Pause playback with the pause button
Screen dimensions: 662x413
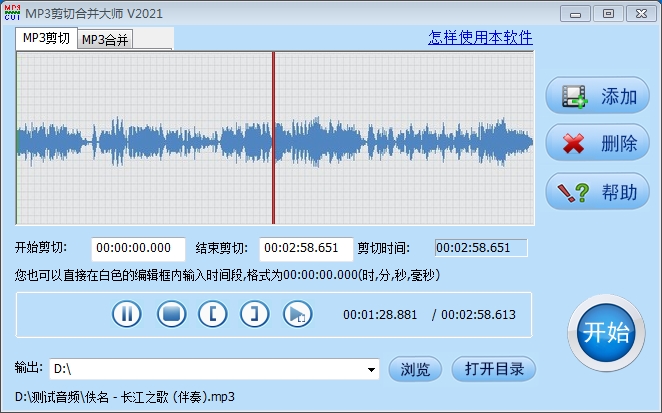click(x=127, y=314)
